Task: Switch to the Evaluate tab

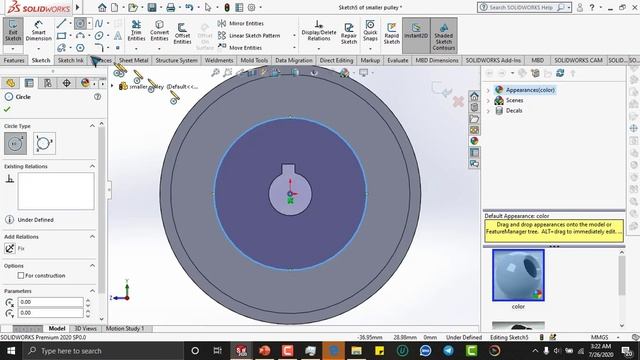Action: click(x=398, y=60)
